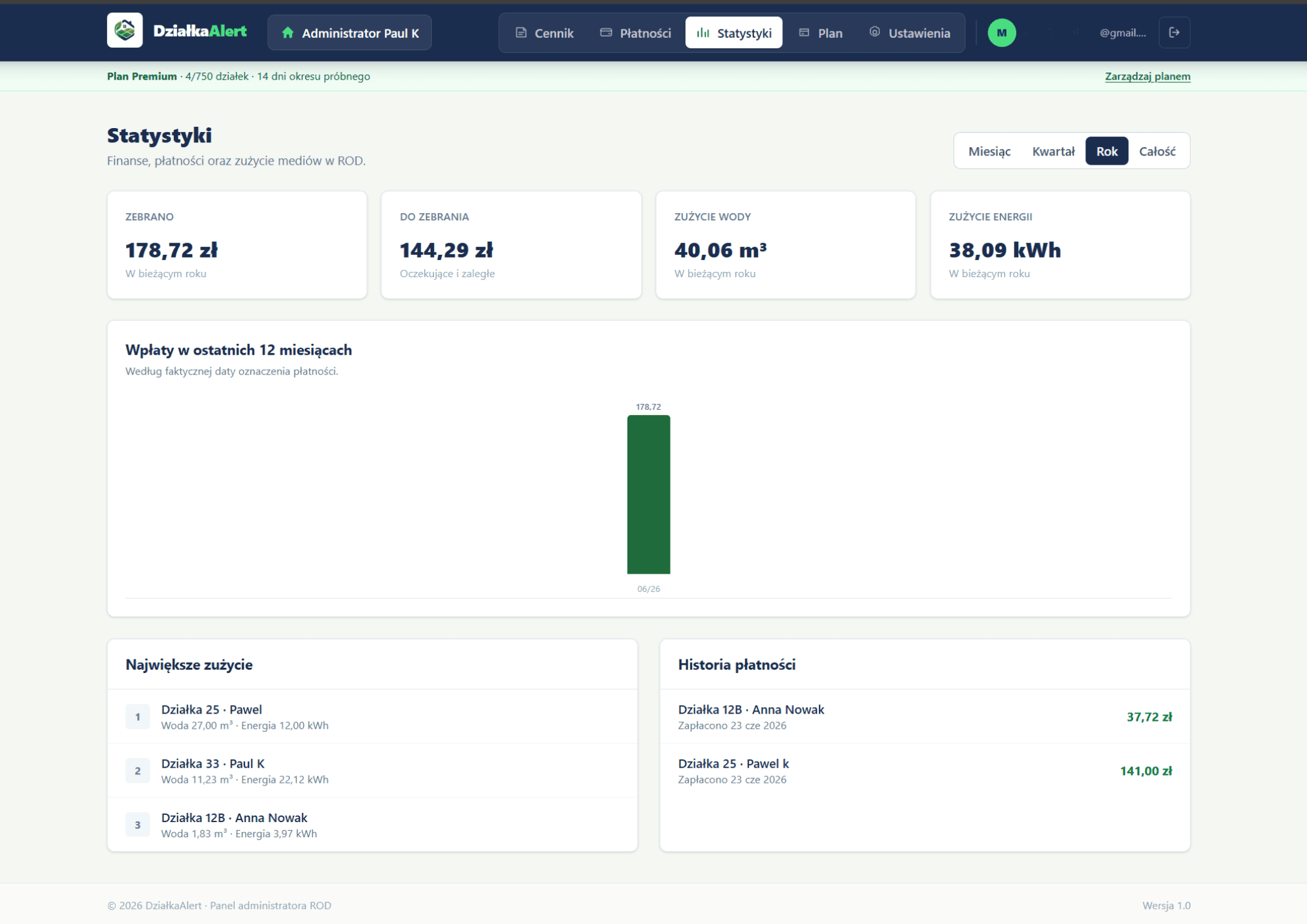Select the Rok time range
Screen dimensions: 1307x924
(x=1106, y=151)
